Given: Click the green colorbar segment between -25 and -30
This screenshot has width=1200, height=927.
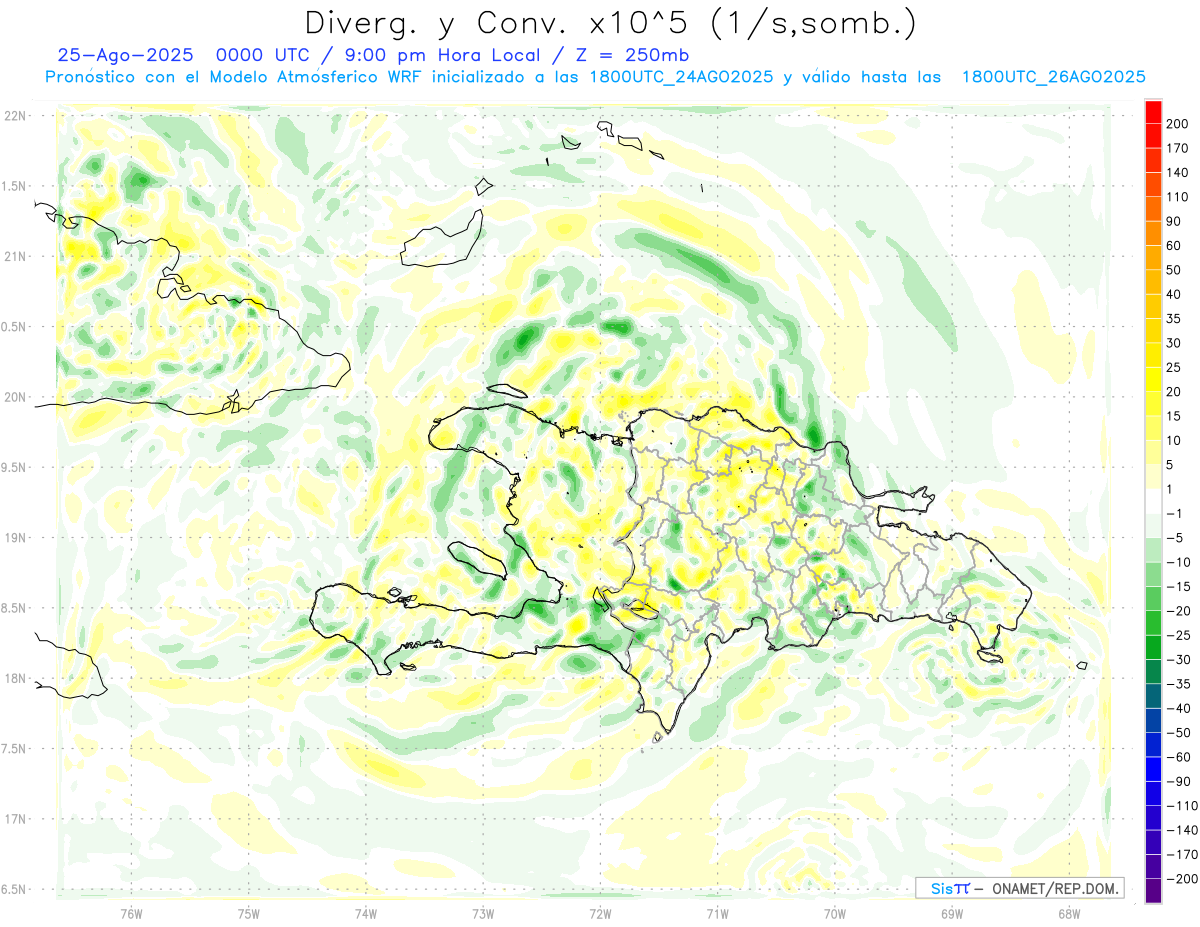Looking at the screenshot, I should (x=1153, y=647).
